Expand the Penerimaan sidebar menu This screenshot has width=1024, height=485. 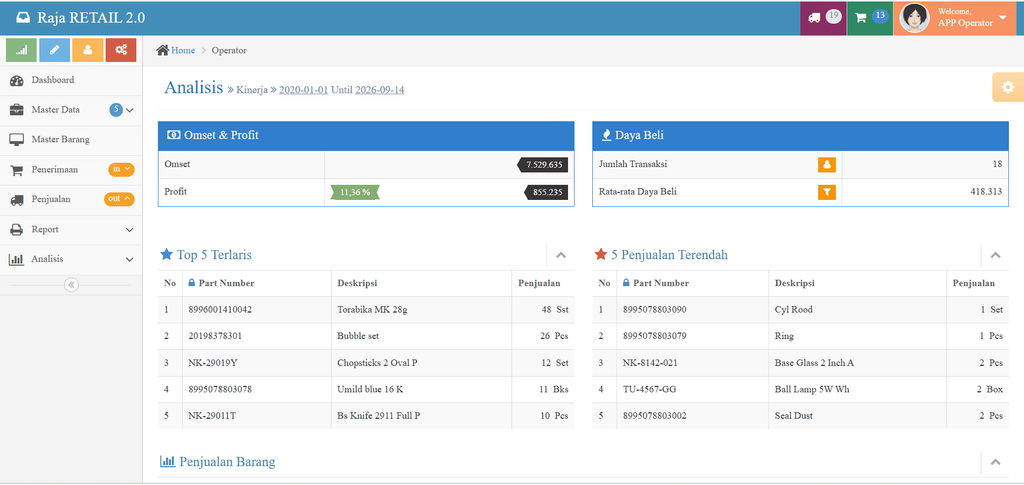(71, 170)
